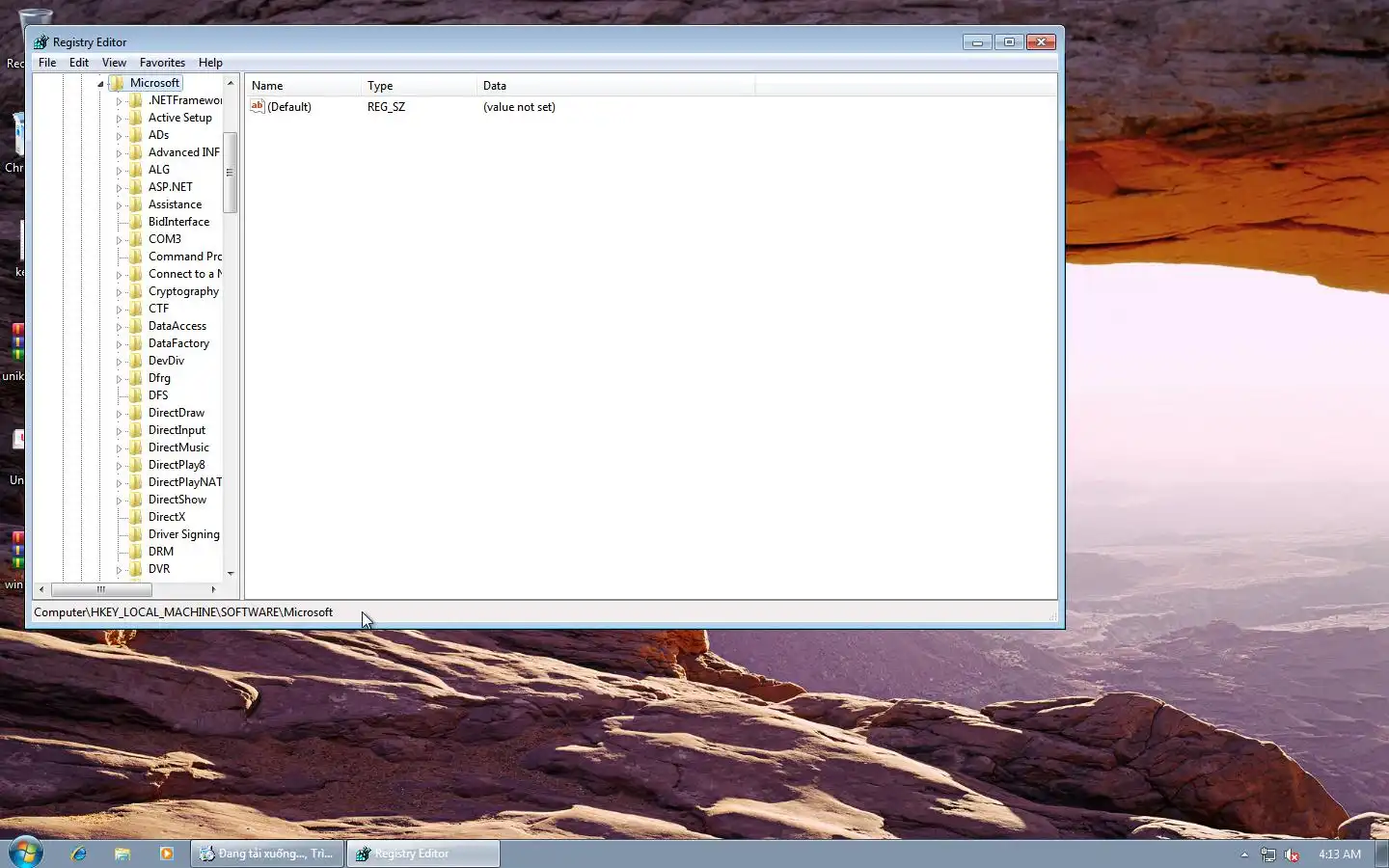Image resolution: width=1389 pixels, height=868 pixels.
Task: Open the Favorites menu
Action: [x=162, y=63]
